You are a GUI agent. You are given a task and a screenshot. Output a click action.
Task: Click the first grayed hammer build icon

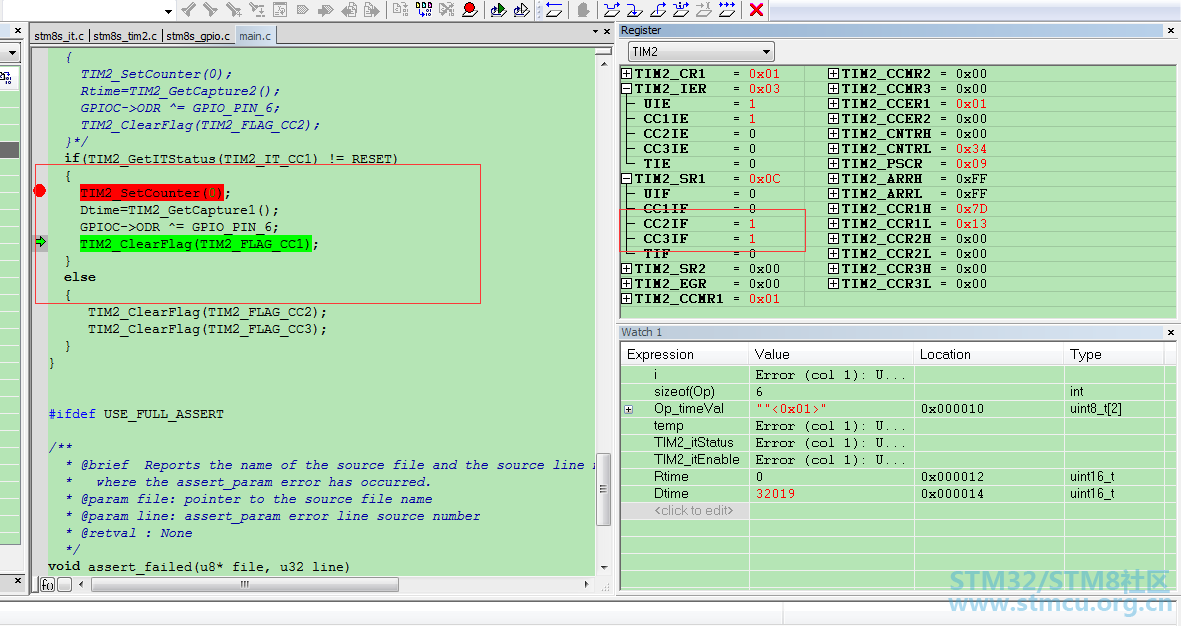(188, 9)
